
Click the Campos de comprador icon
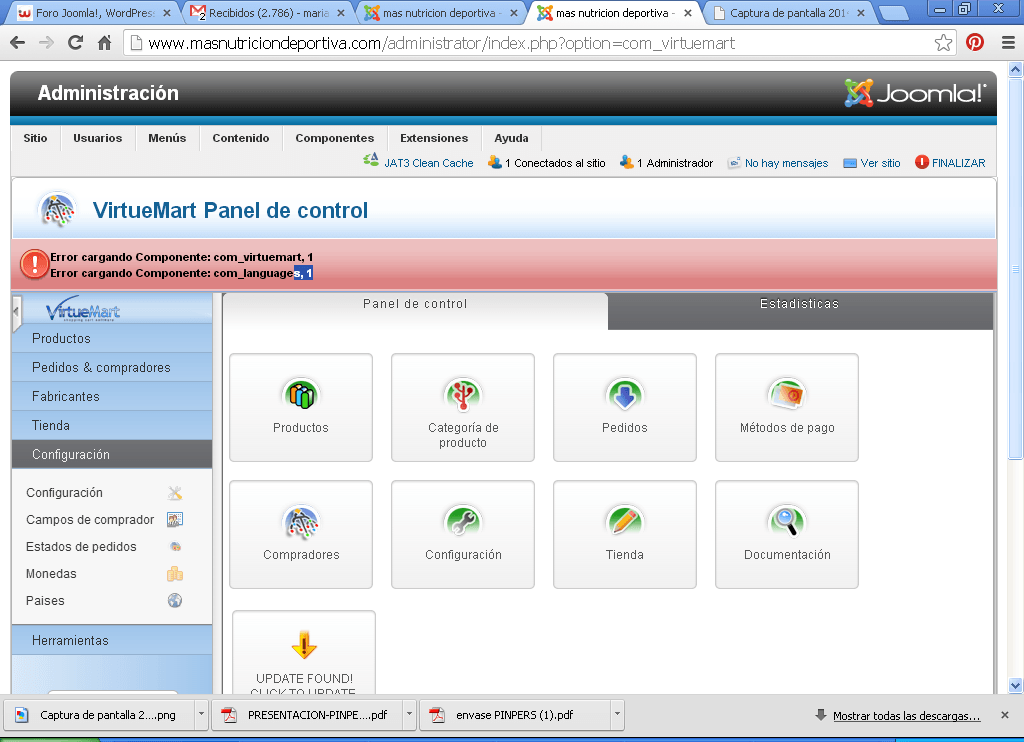coord(174,519)
